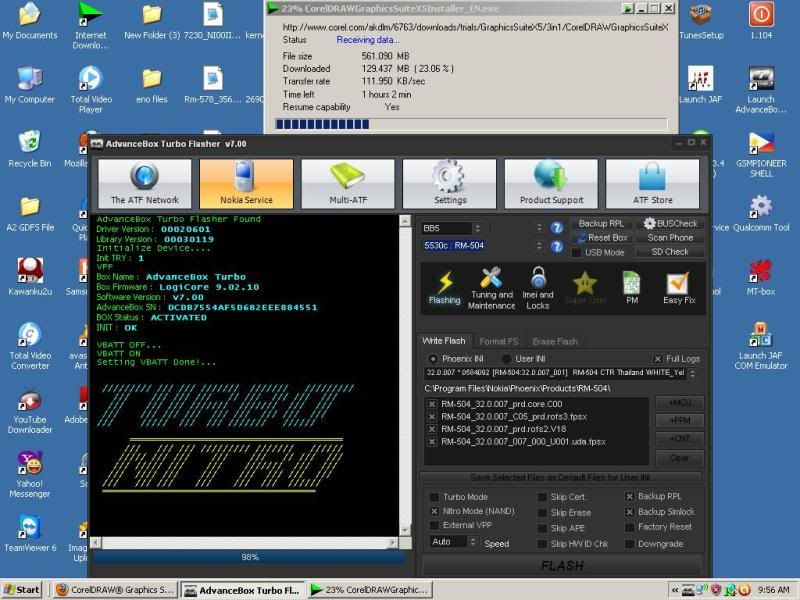800x600 pixels.
Task: Click CorelDRAW download progress bar
Action: tap(471, 124)
